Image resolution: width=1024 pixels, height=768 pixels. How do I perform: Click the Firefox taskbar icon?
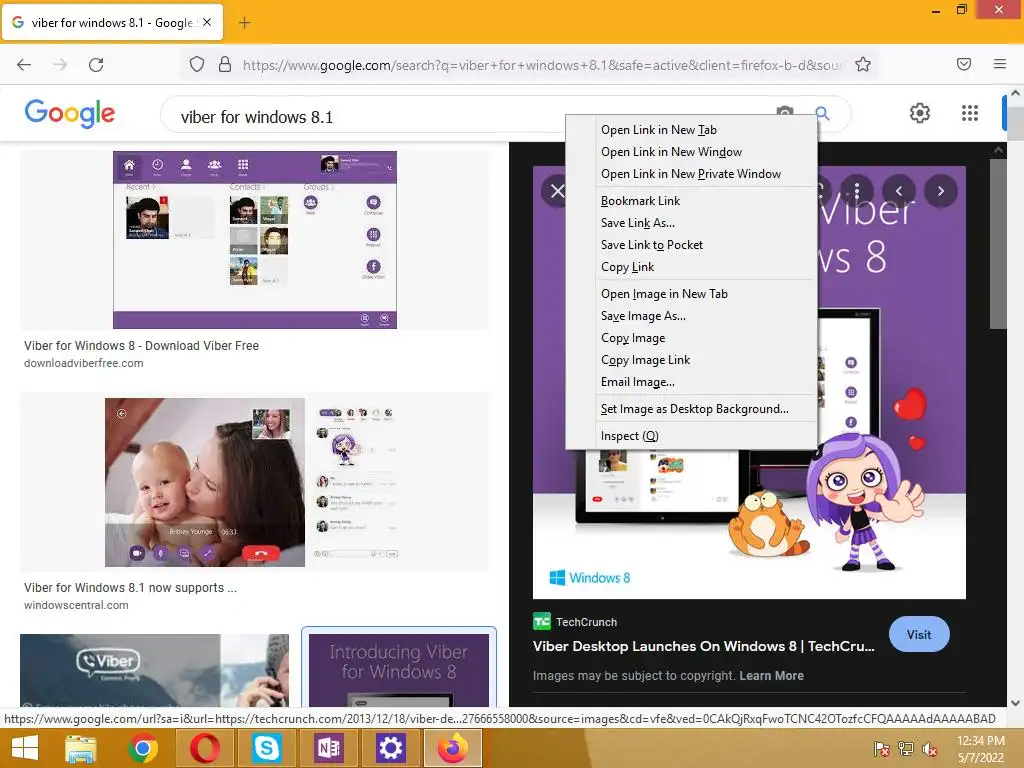click(x=453, y=748)
